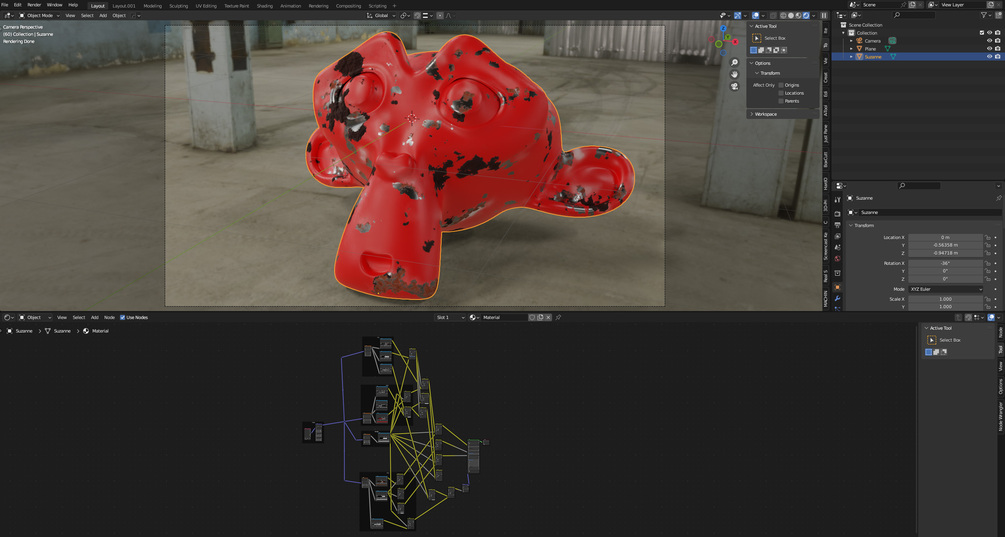This screenshot has width=1005, height=537.
Task: Pin the material in node editor header
Action: (558, 317)
